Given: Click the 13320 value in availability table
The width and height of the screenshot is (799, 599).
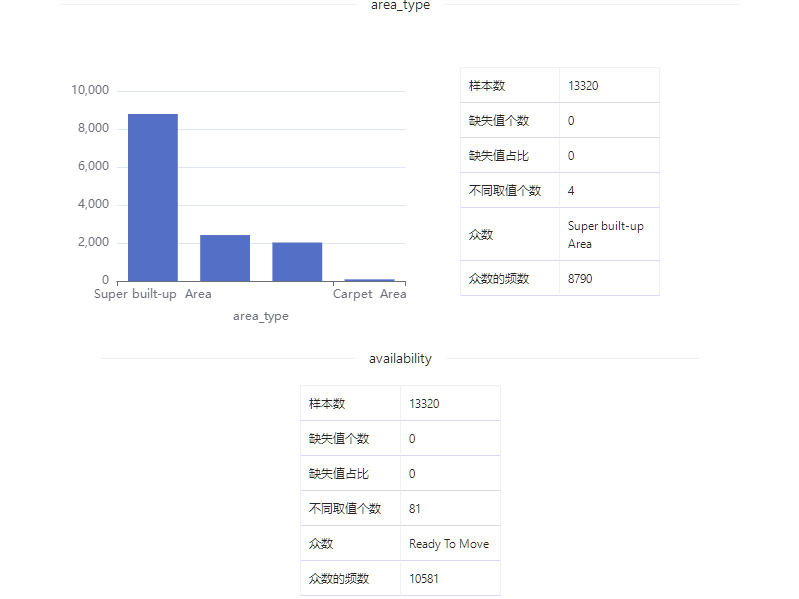Looking at the screenshot, I should click(424, 404).
